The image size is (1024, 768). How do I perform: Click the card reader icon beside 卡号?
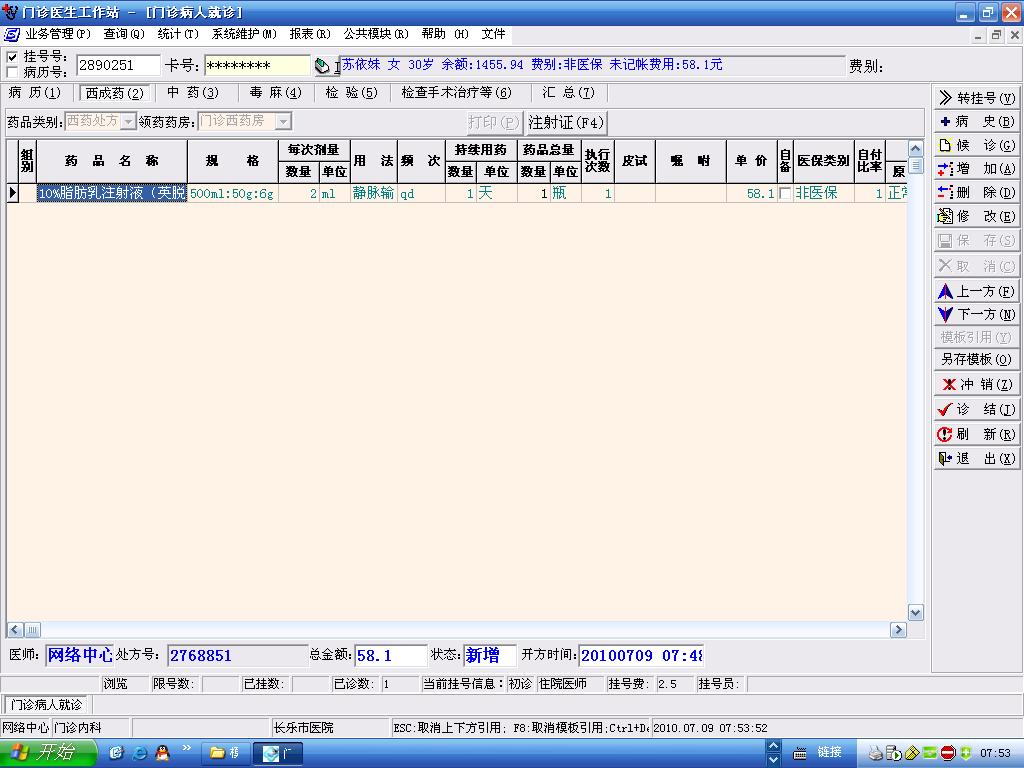tap(321, 65)
